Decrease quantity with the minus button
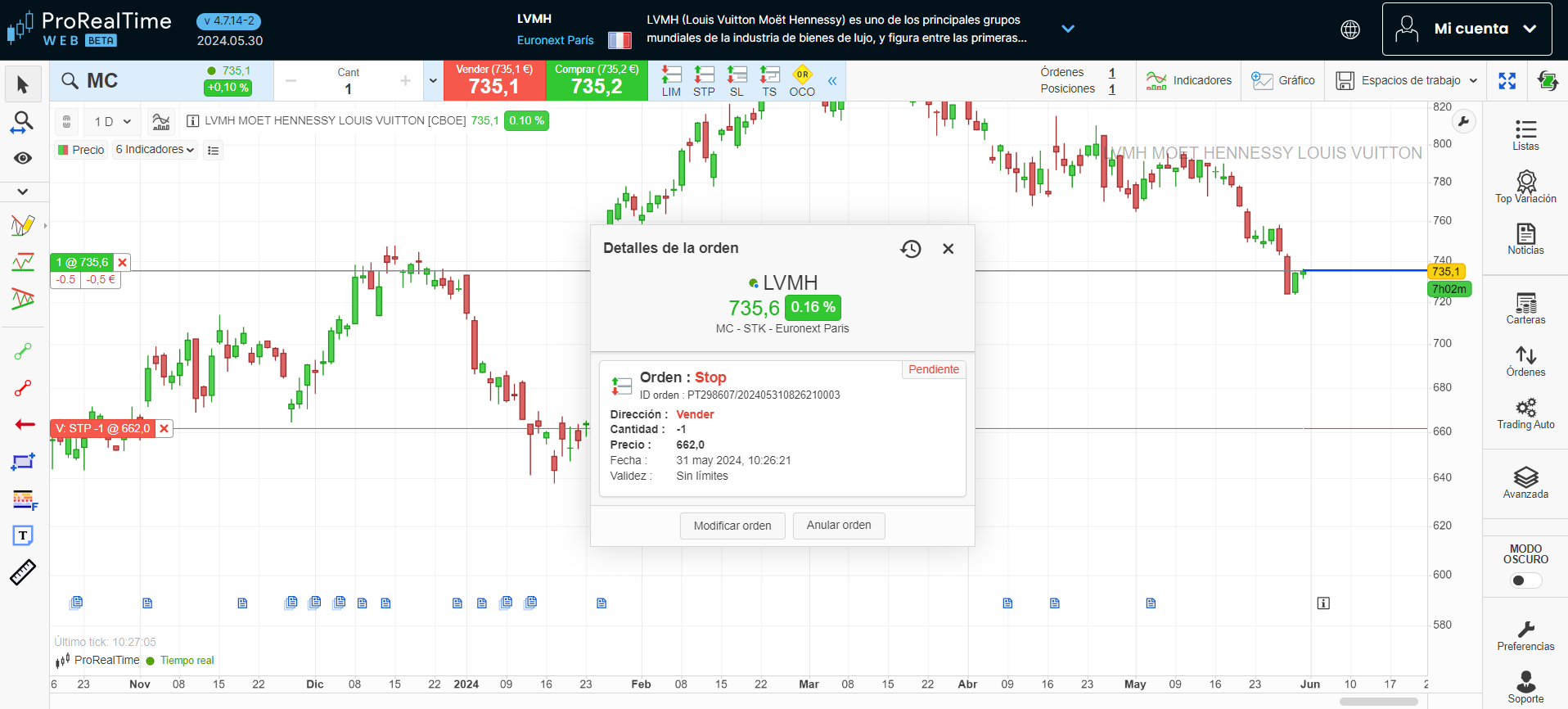Screen dimensions: 1568x709 [291, 80]
